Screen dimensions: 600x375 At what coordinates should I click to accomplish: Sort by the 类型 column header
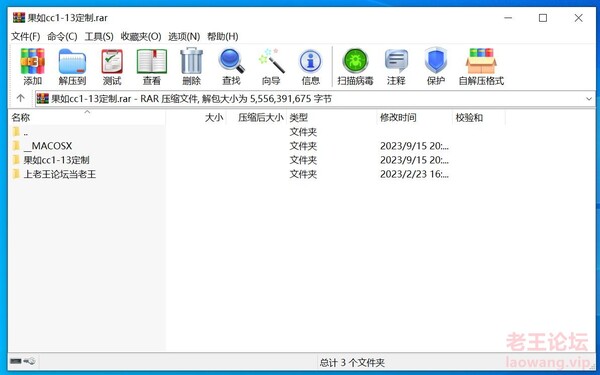point(332,117)
